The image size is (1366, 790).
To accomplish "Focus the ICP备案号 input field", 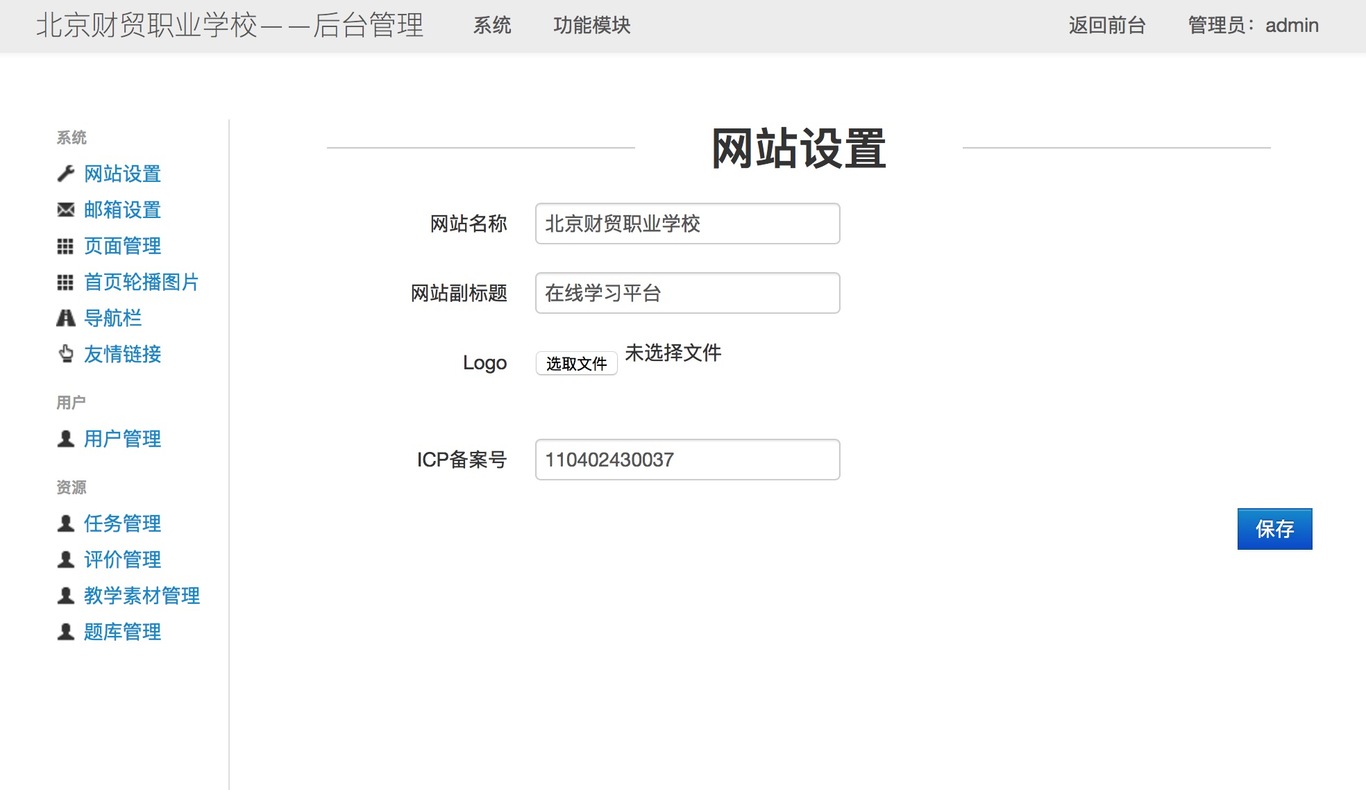I will click(x=688, y=460).
